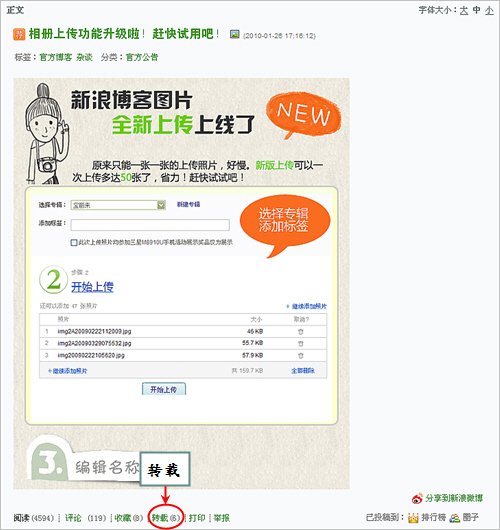Click the file name img20090222105620.jpg
The height and width of the screenshot is (530, 500).
91,356
